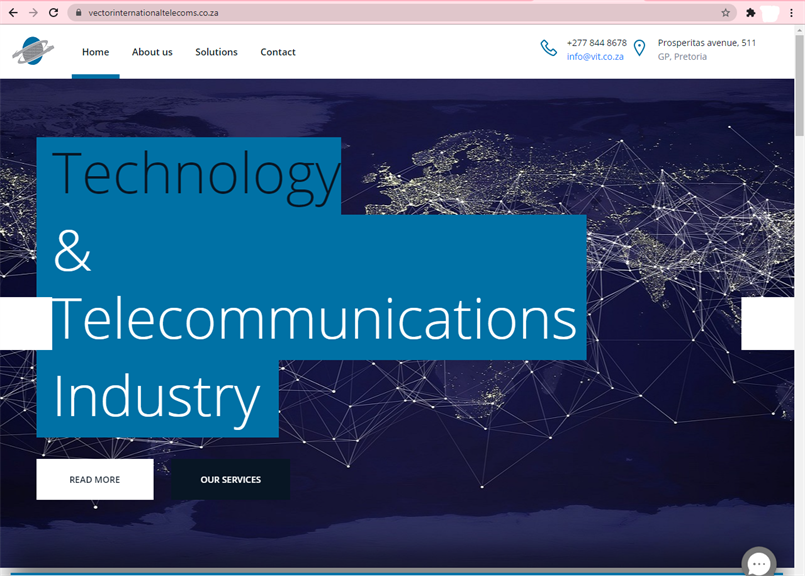Go to previous slide with left white arrow block

[26, 323]
